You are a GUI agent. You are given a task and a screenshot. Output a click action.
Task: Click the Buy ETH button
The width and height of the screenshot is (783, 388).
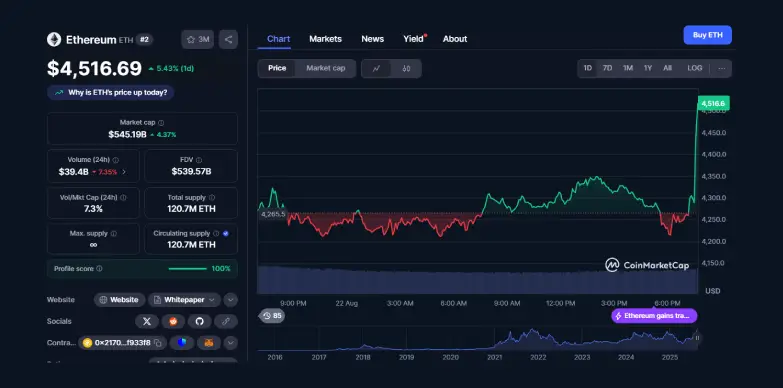pyautogui.click(x=708, y=35)
